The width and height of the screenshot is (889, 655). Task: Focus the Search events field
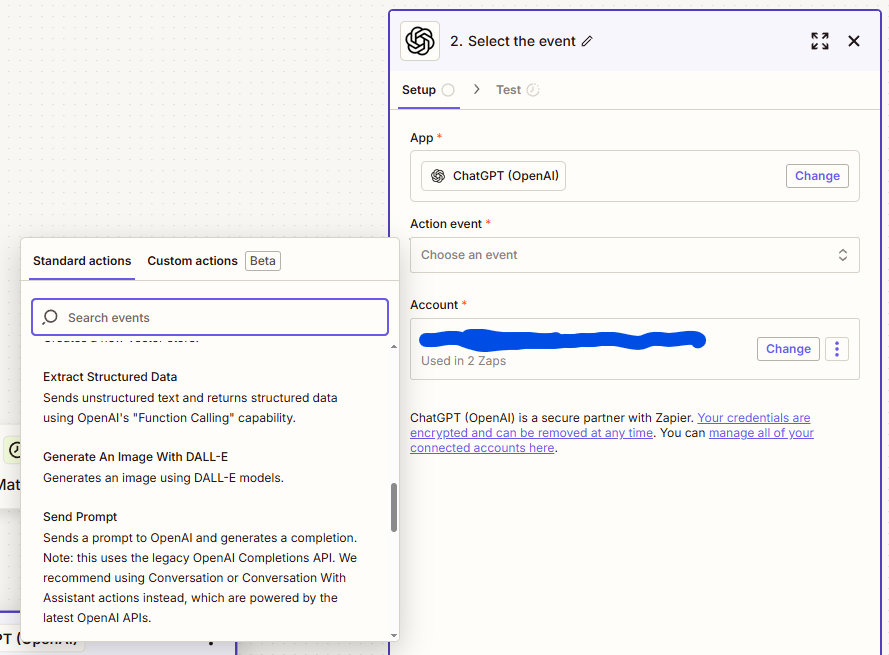pyautogui.click(x=210, y=317)
